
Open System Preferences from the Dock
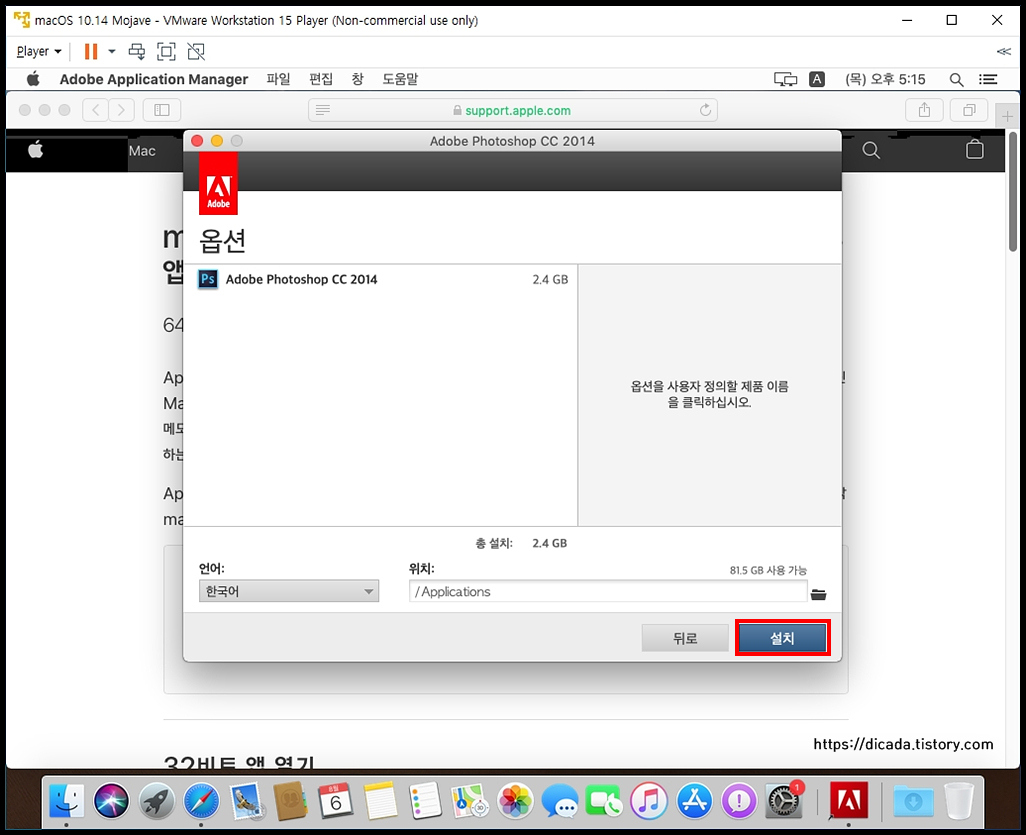(784, 800)
